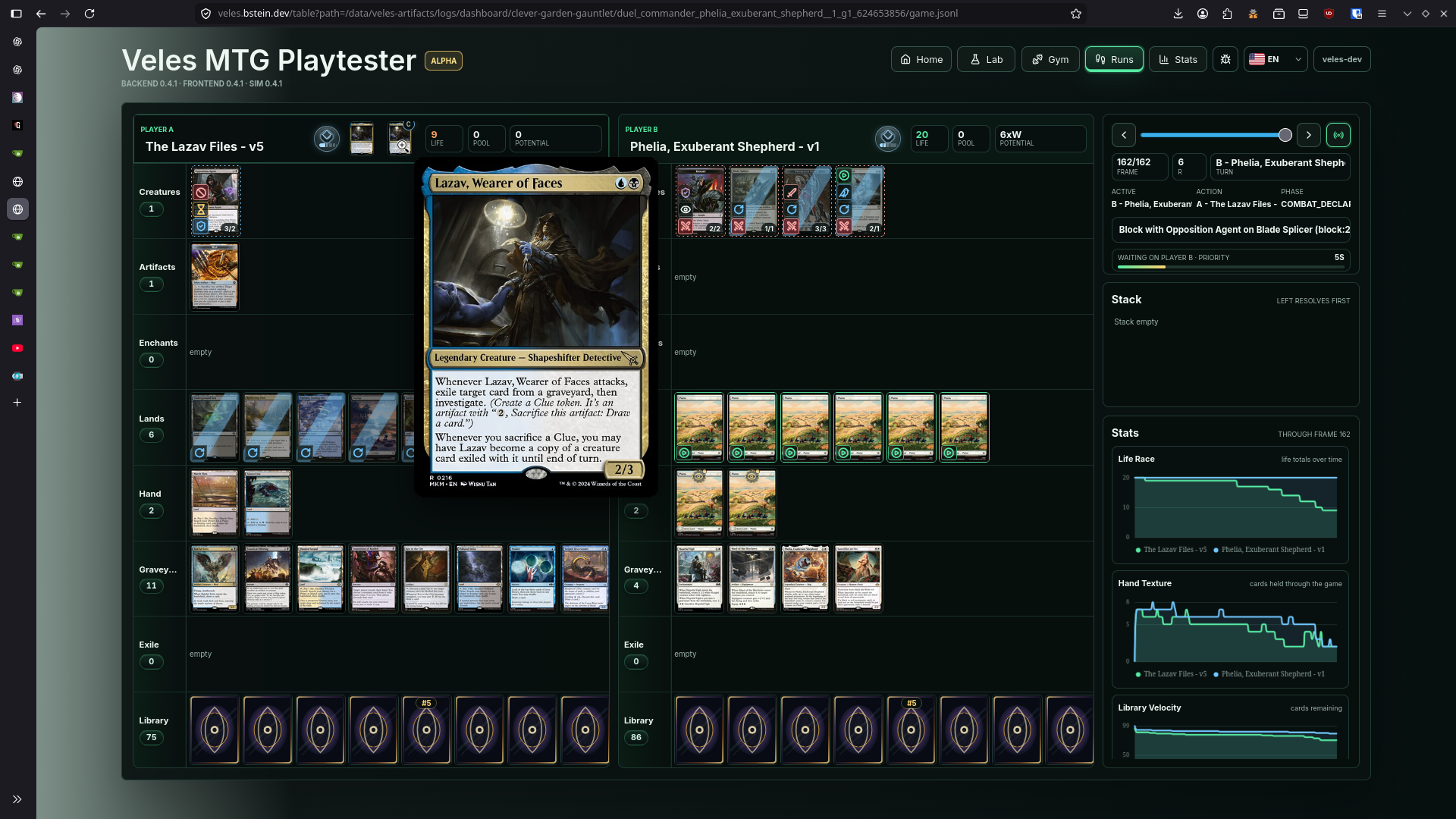This screenshot has height=819, width=1456.
Task: Click tap icon on Player A's first land
Action: pos(199,453)
